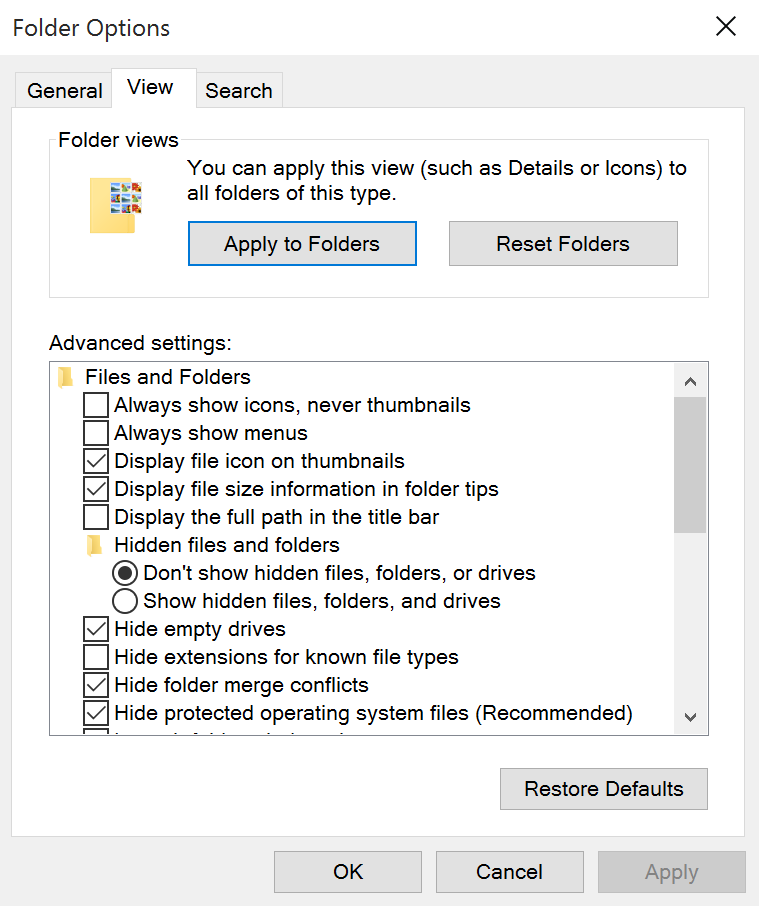Enable Display the full path in title bar
Viewport: 759px width, 906px height.
[x=95, y=517]
